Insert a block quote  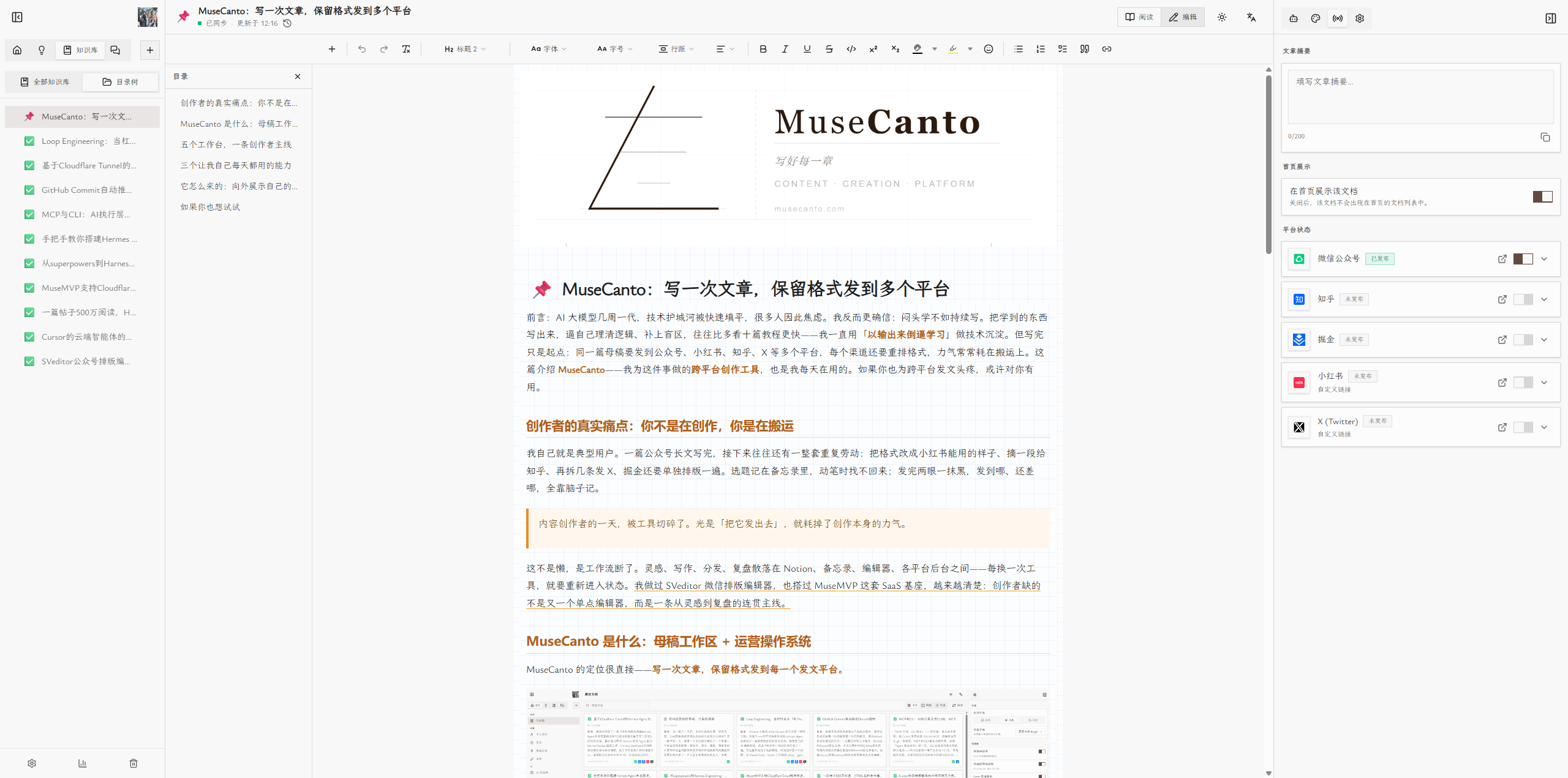(1085, 49)
